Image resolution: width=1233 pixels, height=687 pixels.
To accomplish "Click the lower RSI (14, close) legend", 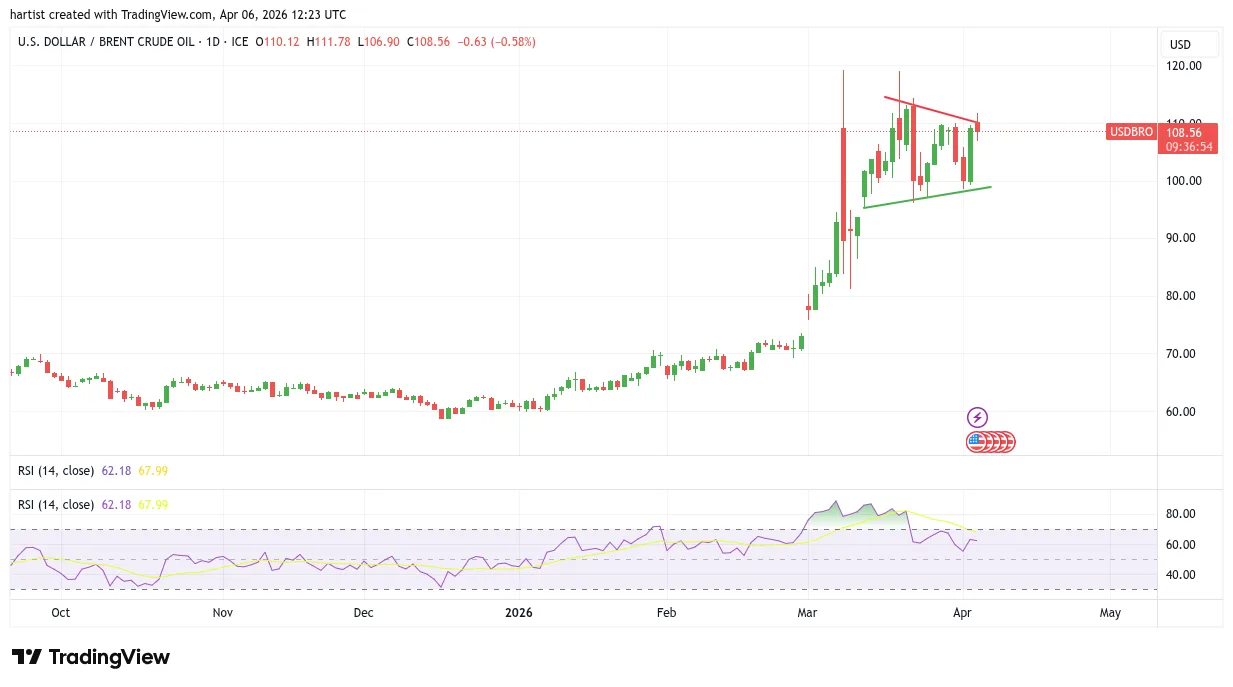I will click(56, 505).
